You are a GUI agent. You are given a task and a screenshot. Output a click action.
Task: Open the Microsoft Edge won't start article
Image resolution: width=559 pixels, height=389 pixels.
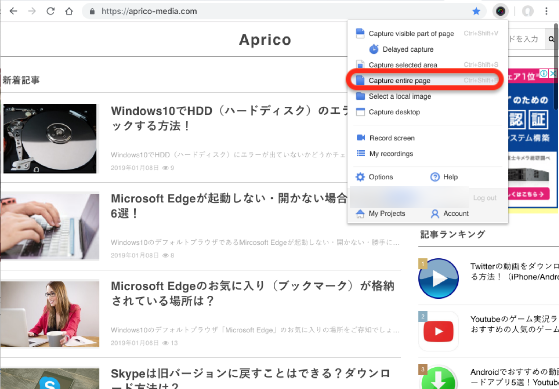pyautogui.click(x=229, y=206)
